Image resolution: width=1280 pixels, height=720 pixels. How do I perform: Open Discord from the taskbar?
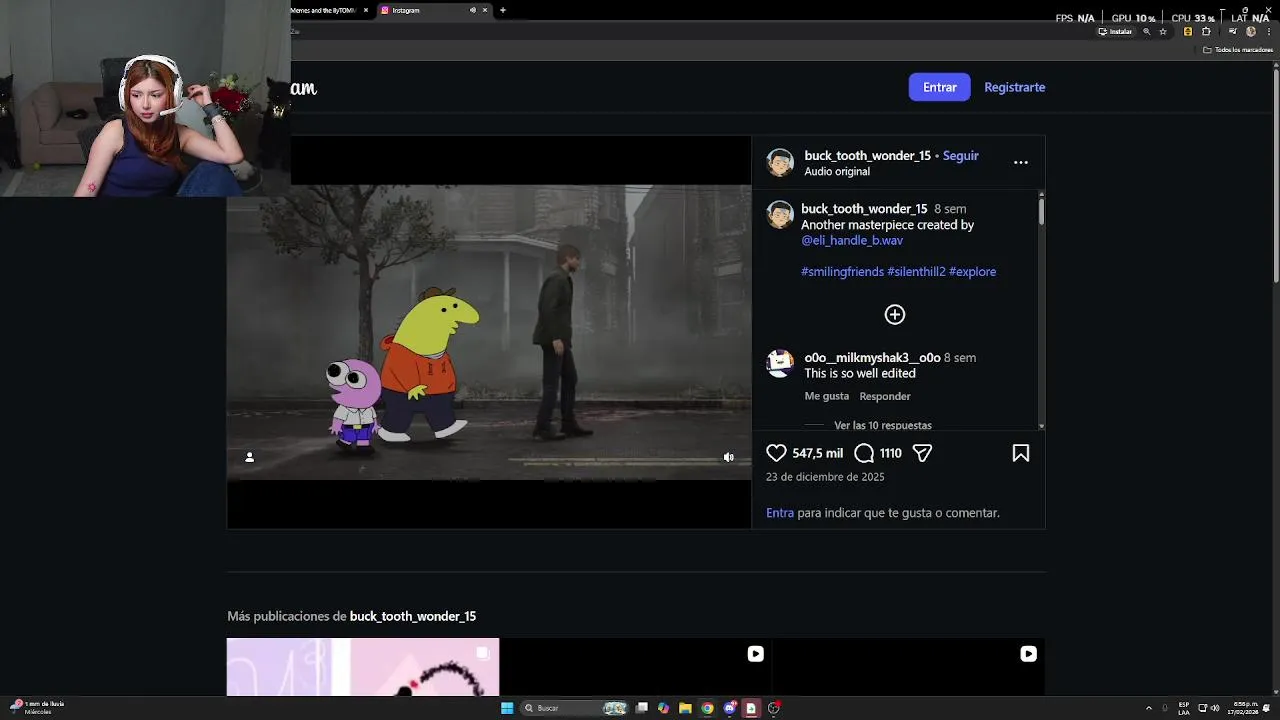[729, 708]
